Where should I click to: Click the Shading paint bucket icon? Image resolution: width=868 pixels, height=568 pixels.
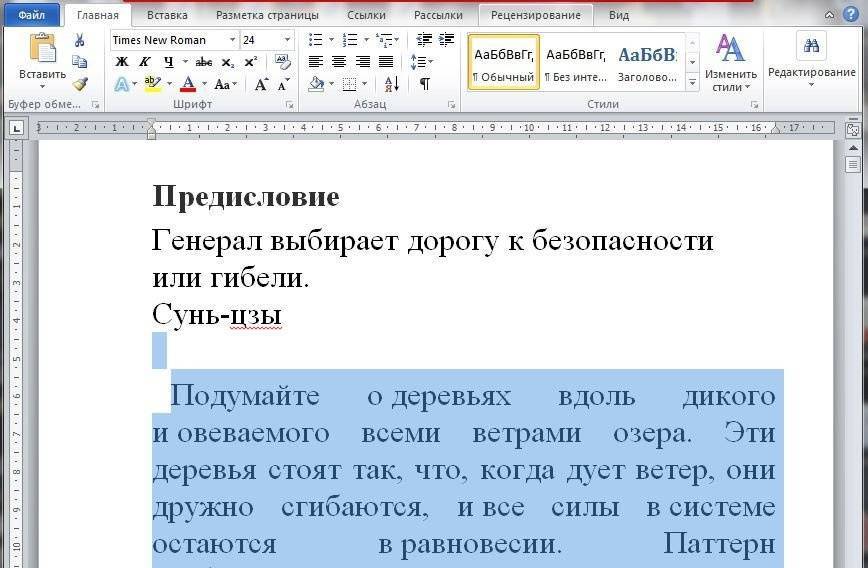coord(317,85)
